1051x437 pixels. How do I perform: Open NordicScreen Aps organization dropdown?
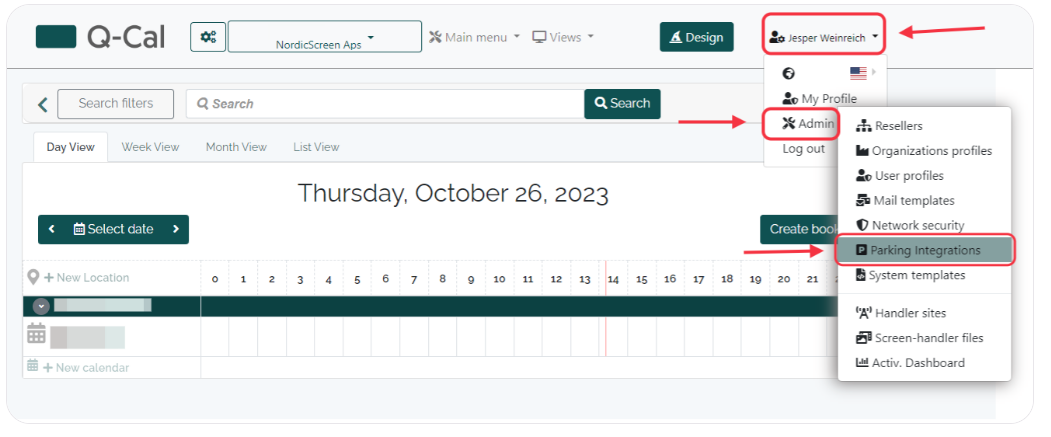click(324, 37)
